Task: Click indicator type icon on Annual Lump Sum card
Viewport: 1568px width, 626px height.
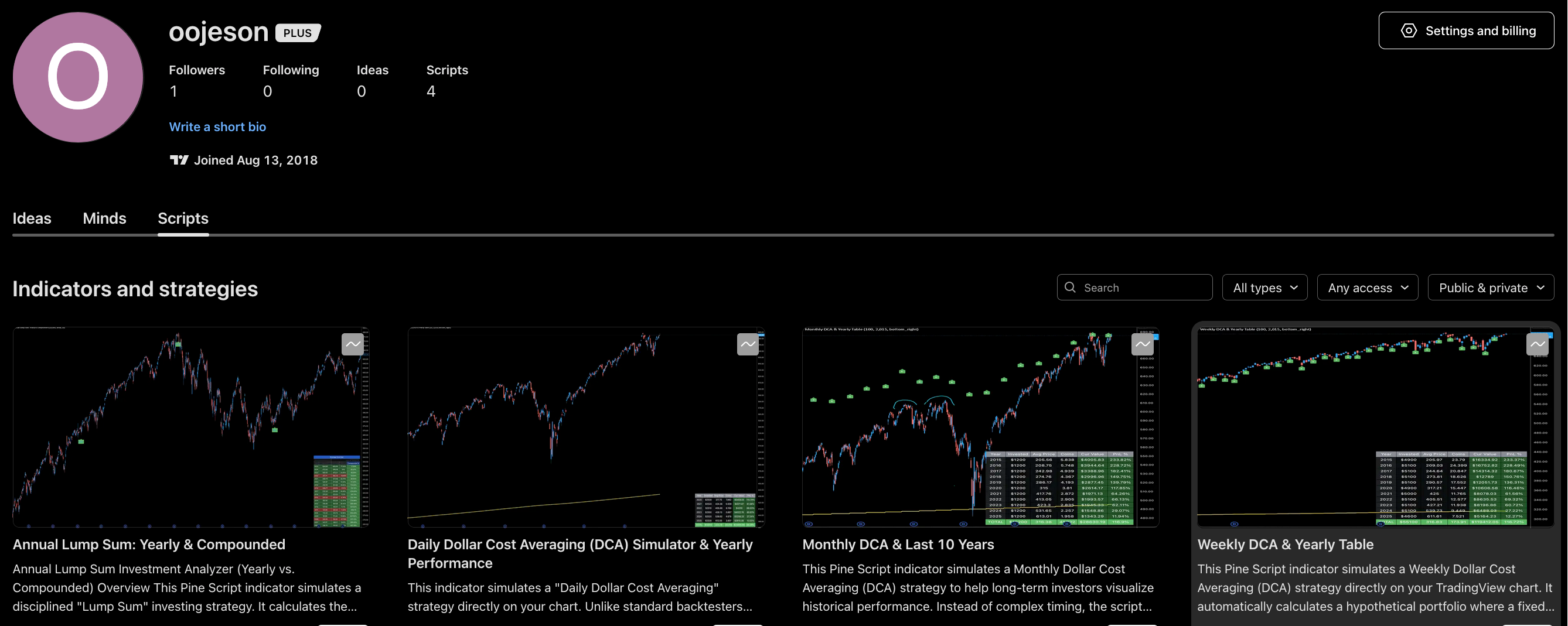Action: (352, 344)
